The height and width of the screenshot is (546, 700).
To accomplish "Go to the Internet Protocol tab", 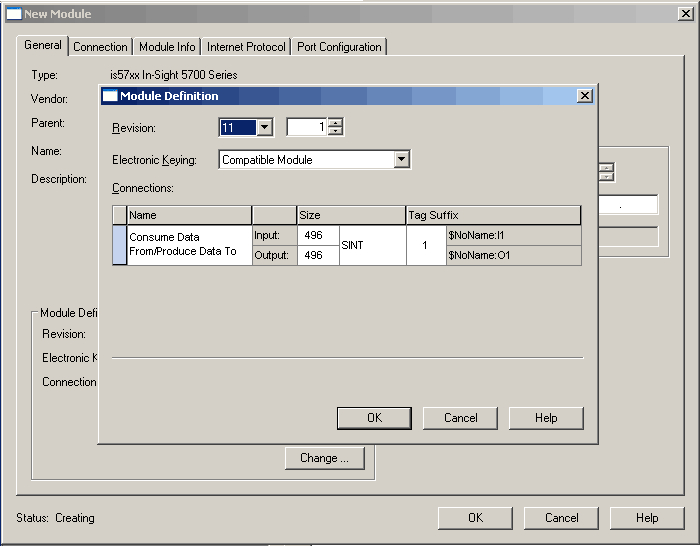I will [247, 47].
